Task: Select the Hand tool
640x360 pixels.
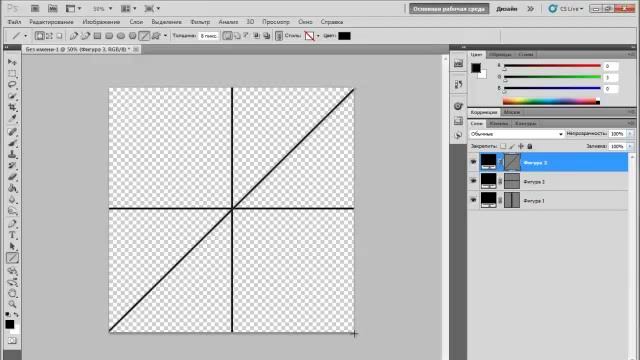Action: (12, 293)
